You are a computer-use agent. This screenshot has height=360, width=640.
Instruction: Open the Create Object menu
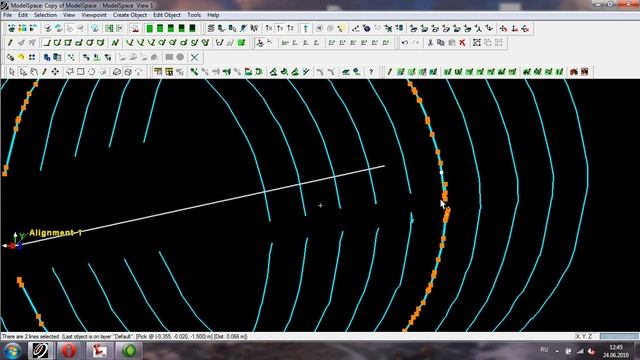pos(130,15)
